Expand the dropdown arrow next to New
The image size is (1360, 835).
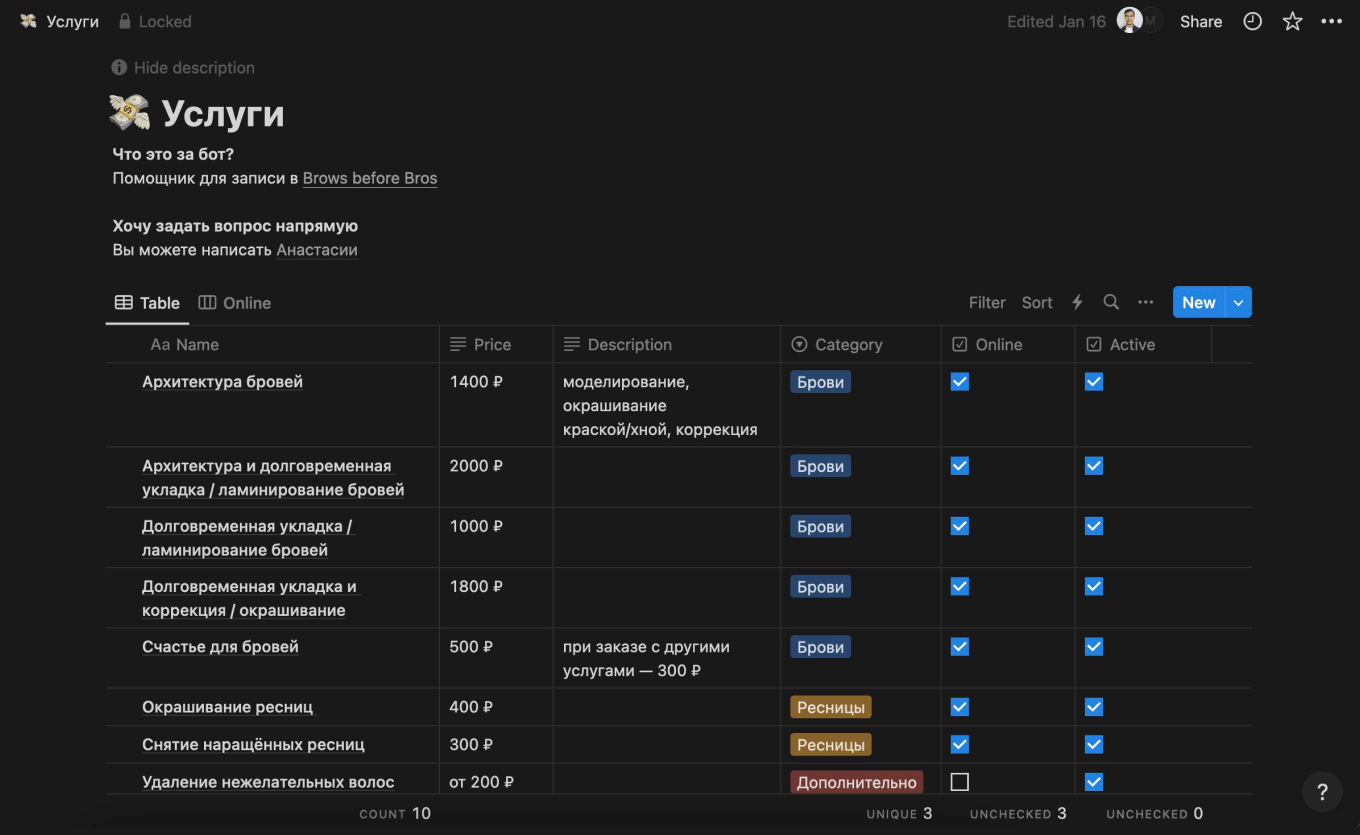(x=1239, y=302)
